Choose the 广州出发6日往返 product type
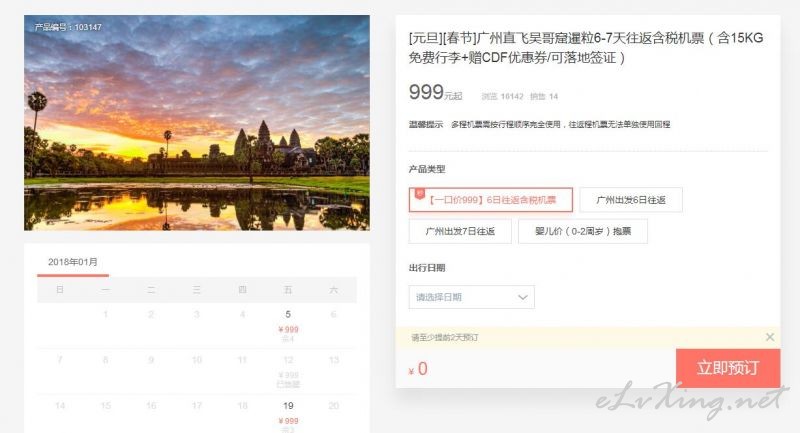Viewport: 800px width, 433px height. point(631,200)
